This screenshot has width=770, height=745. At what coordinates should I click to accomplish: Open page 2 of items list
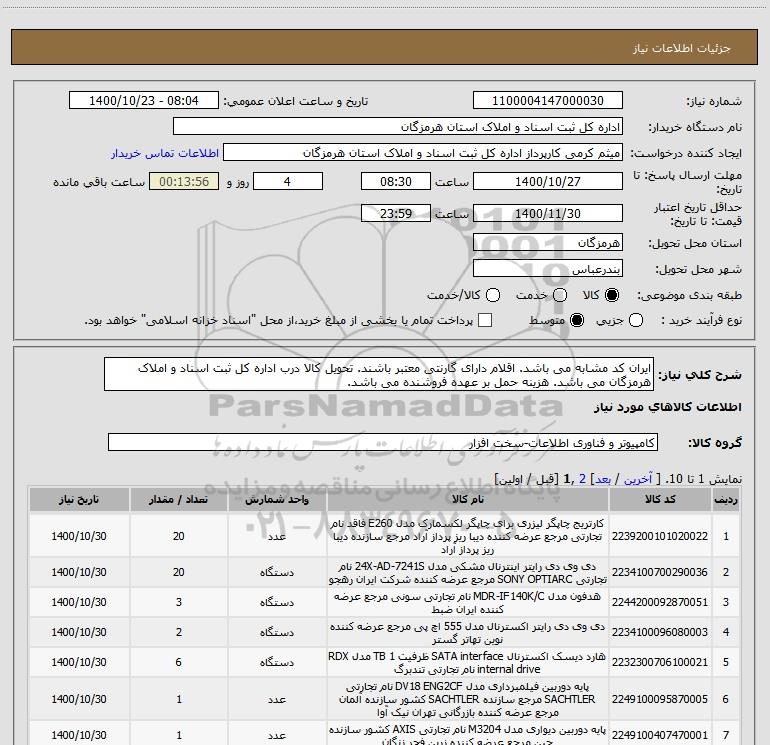coord(582,479)
